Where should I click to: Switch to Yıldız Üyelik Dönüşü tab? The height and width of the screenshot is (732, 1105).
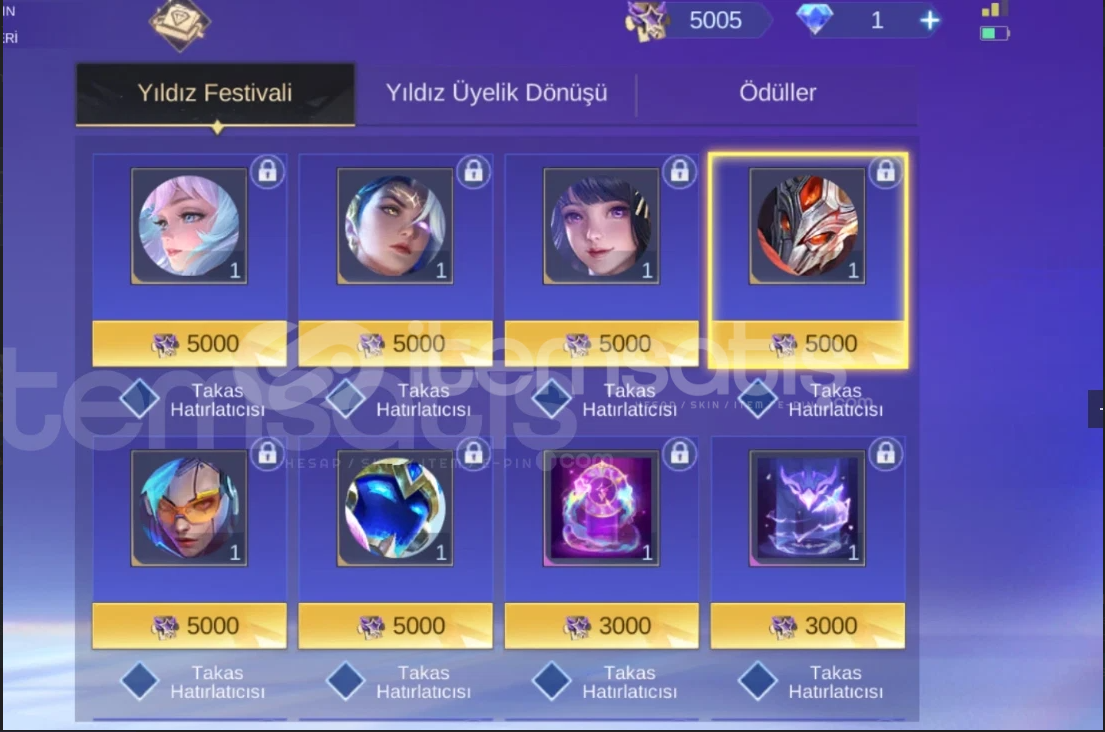click(496, 93)
